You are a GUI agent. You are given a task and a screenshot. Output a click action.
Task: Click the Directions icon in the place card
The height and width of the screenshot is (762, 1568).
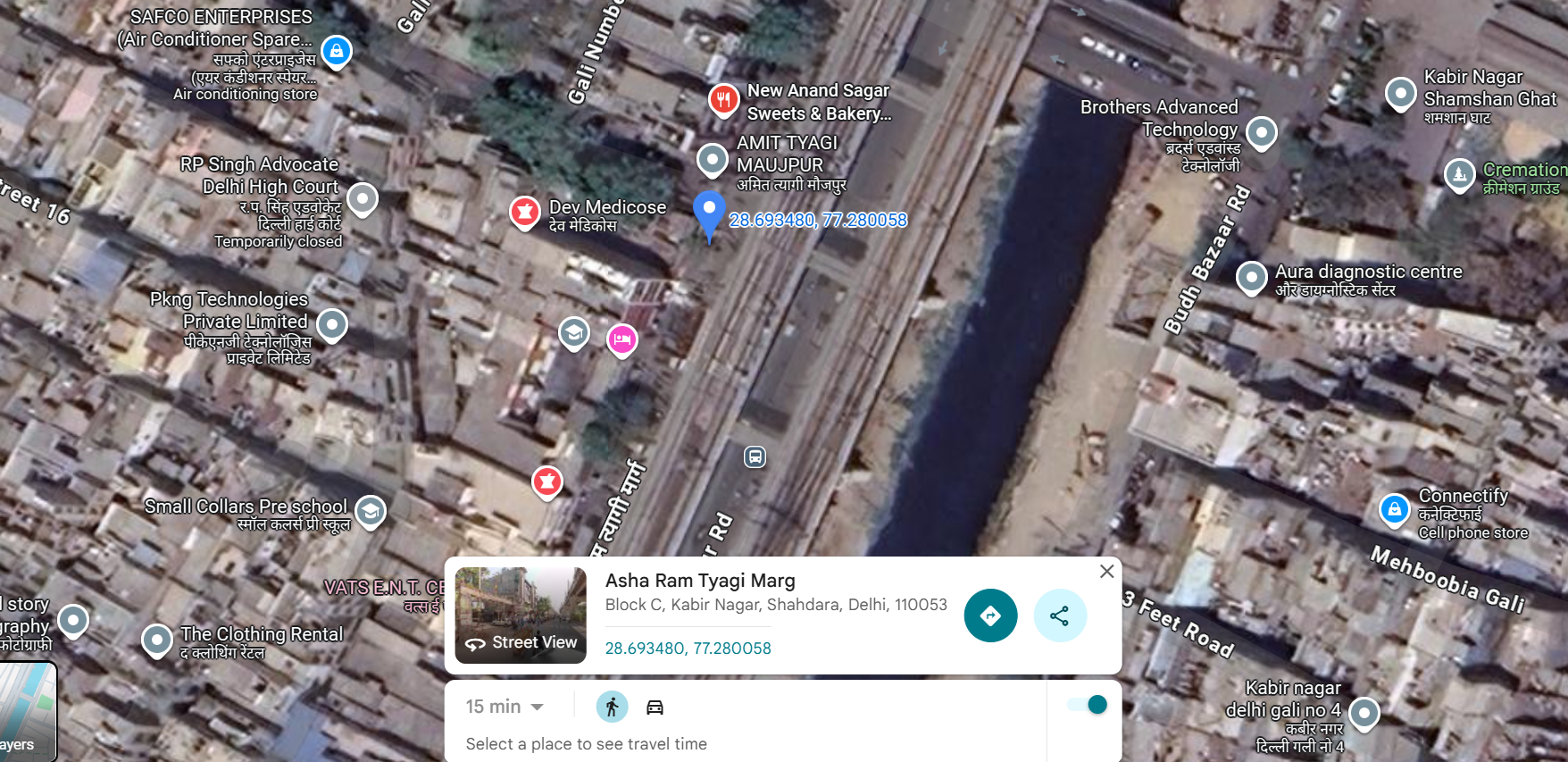pos(990,615)
